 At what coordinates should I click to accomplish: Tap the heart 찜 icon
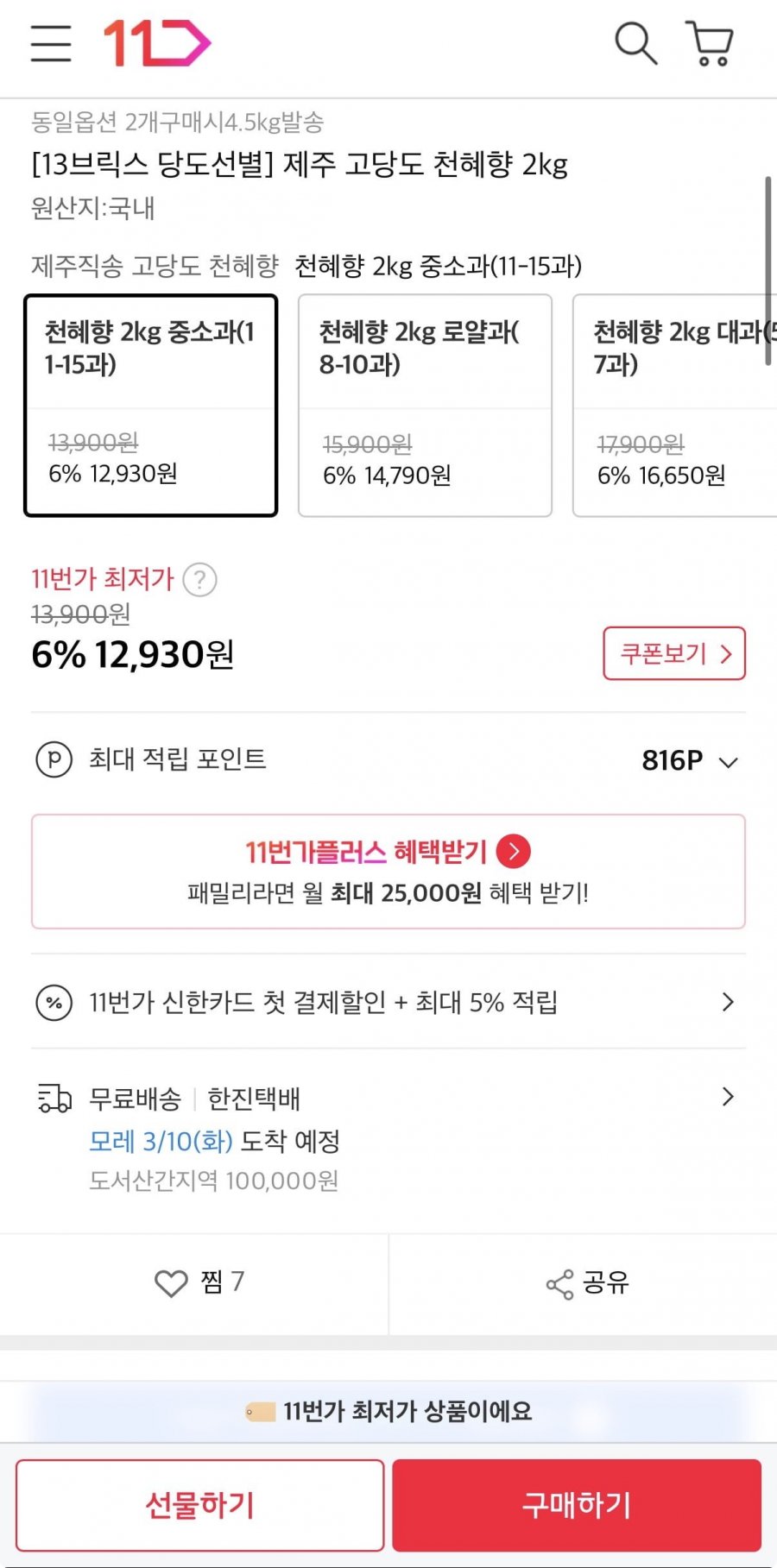(171, 1283)
